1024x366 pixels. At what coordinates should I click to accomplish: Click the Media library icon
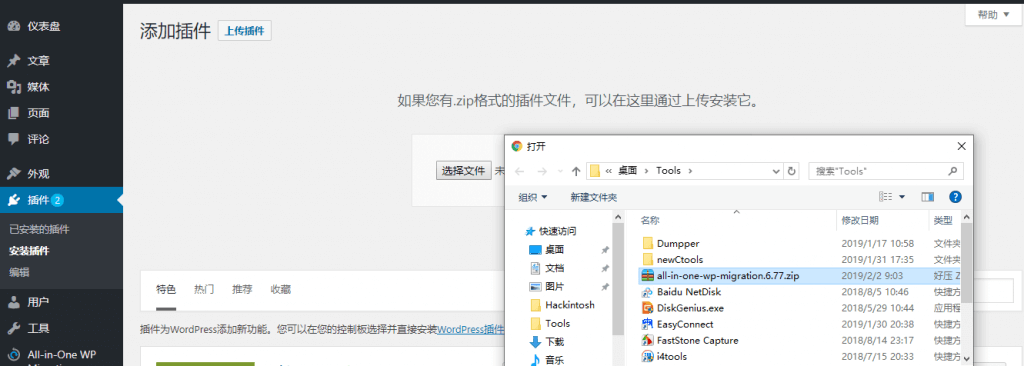point(14,87)
